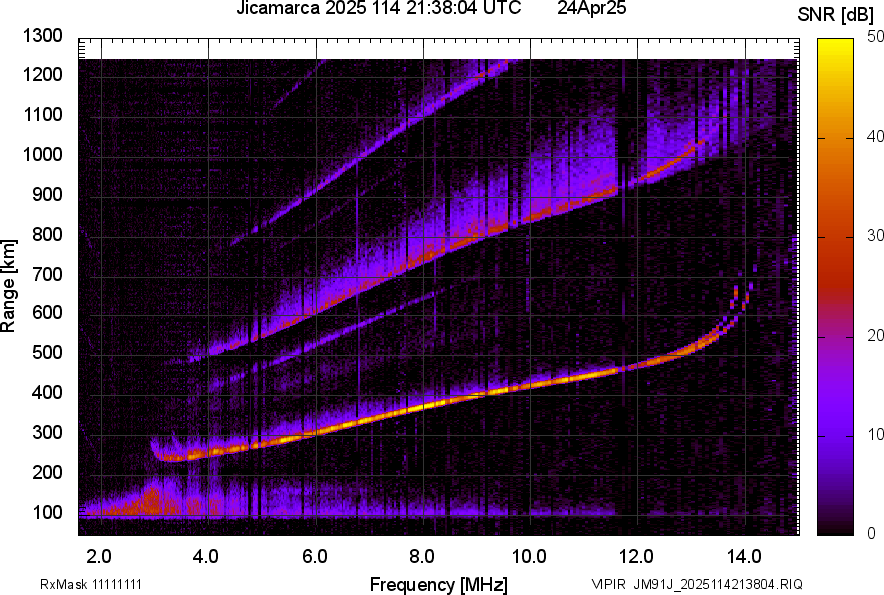Click the range axis value '1200'
Screen dimensions: 884x595
(42, 74)
